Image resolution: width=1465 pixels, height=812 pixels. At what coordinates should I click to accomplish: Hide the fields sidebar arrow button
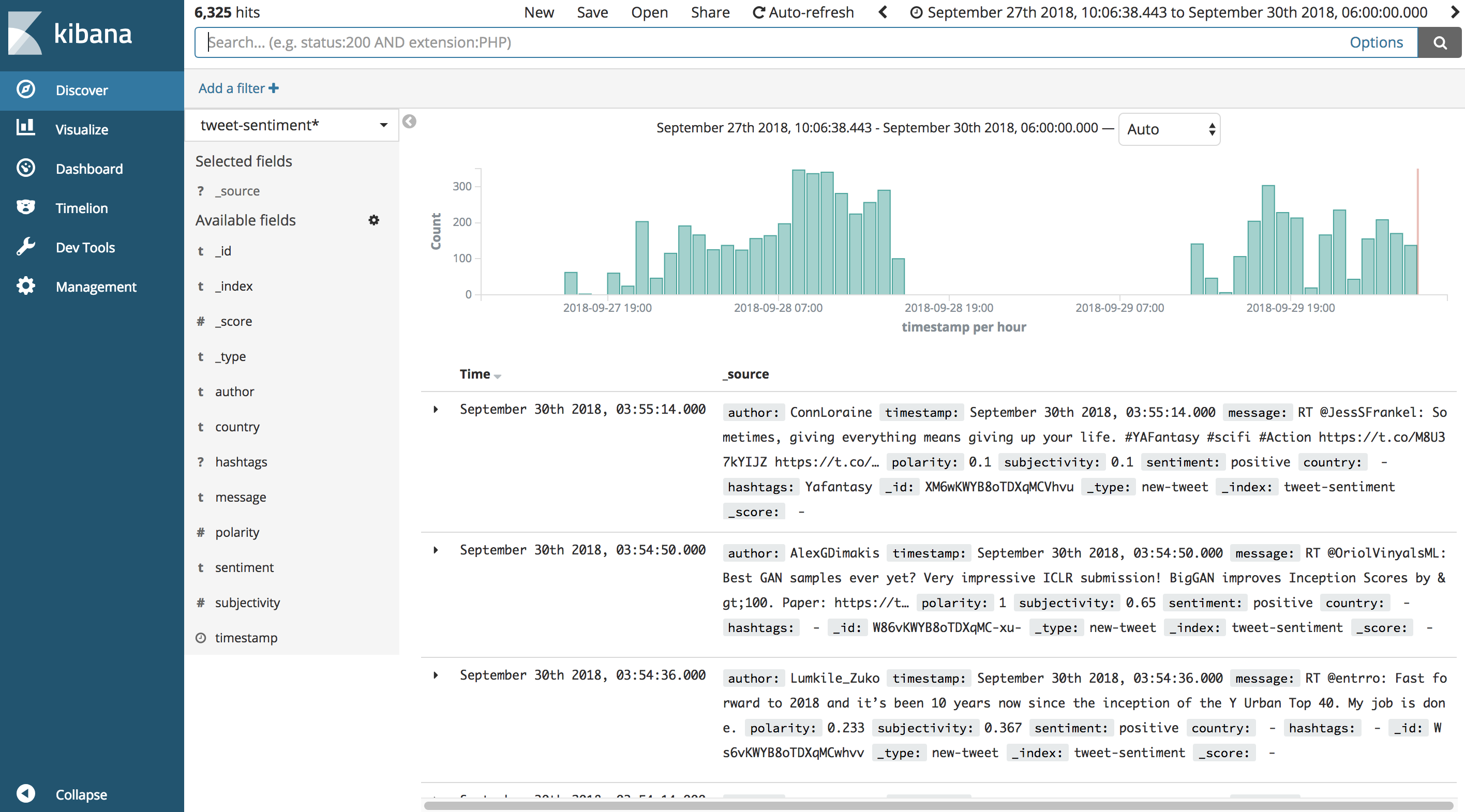click(409, 122)
